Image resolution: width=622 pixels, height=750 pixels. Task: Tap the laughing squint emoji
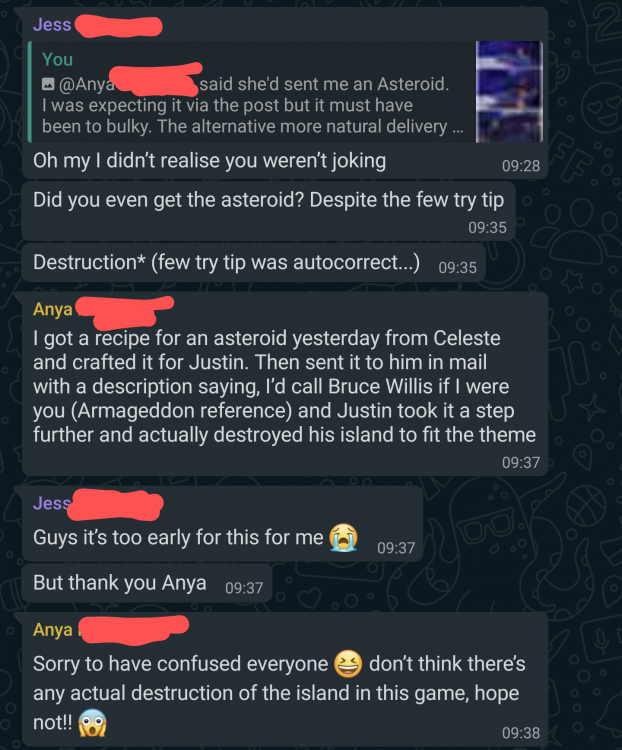348,664
